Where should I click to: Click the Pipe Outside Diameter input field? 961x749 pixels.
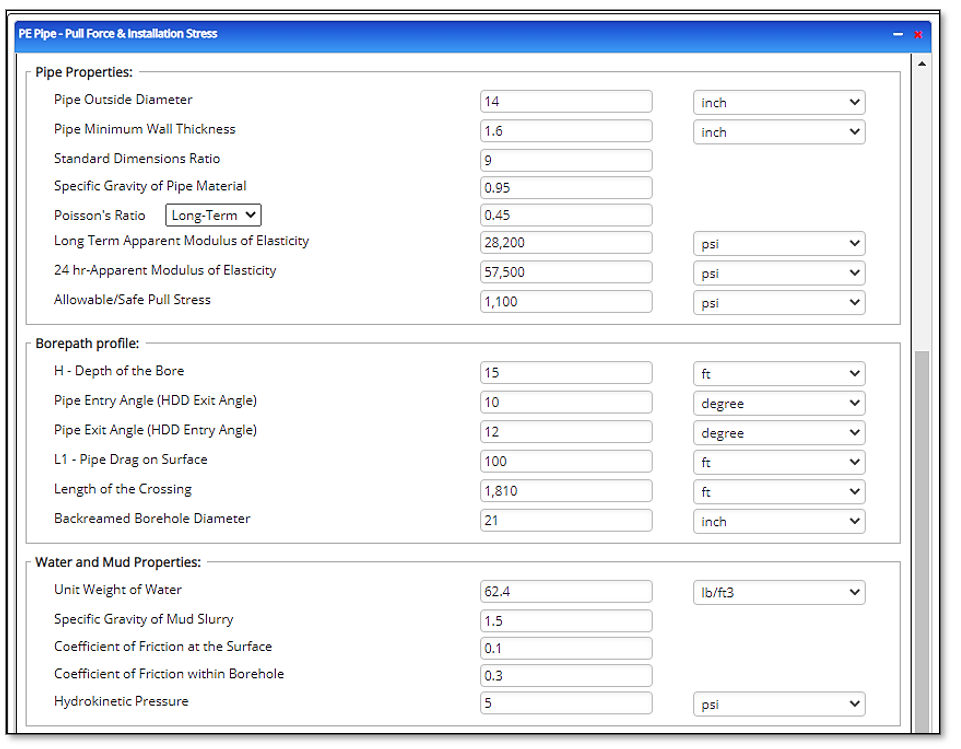pyautogui.click(x=565, y=101)
